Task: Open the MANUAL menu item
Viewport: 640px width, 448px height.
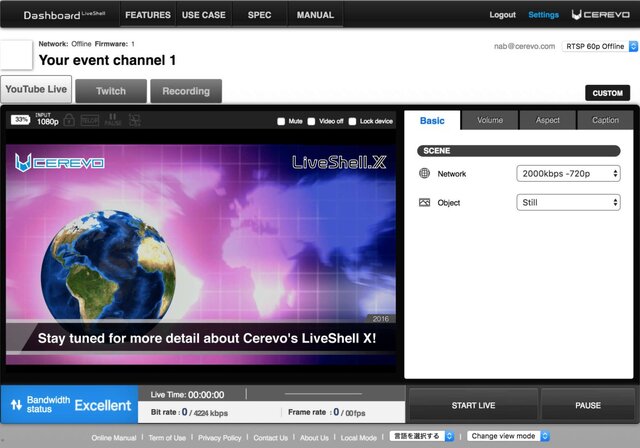Action: tap(315, 15)
